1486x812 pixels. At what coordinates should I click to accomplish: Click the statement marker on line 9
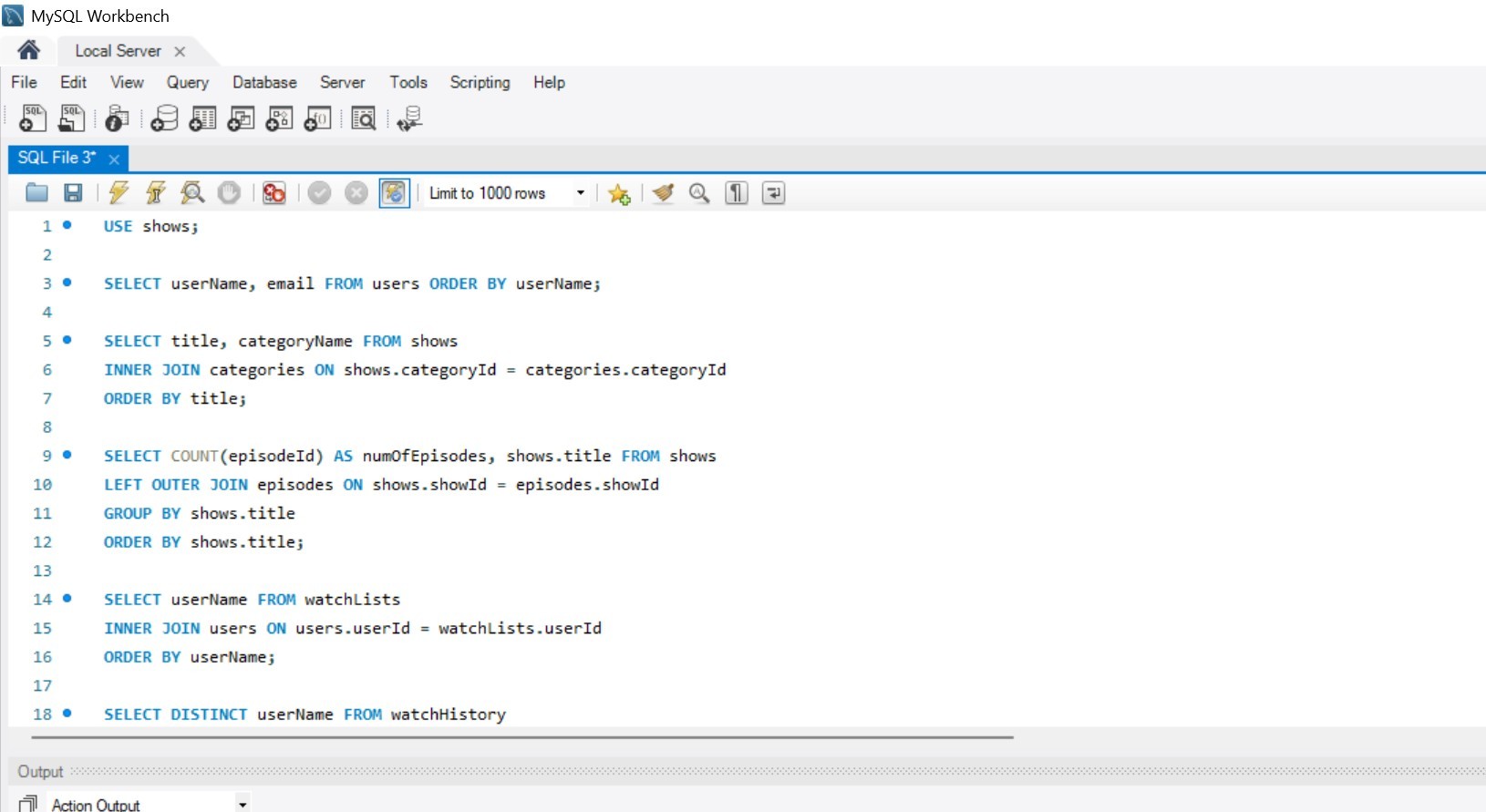click(67, 455)
